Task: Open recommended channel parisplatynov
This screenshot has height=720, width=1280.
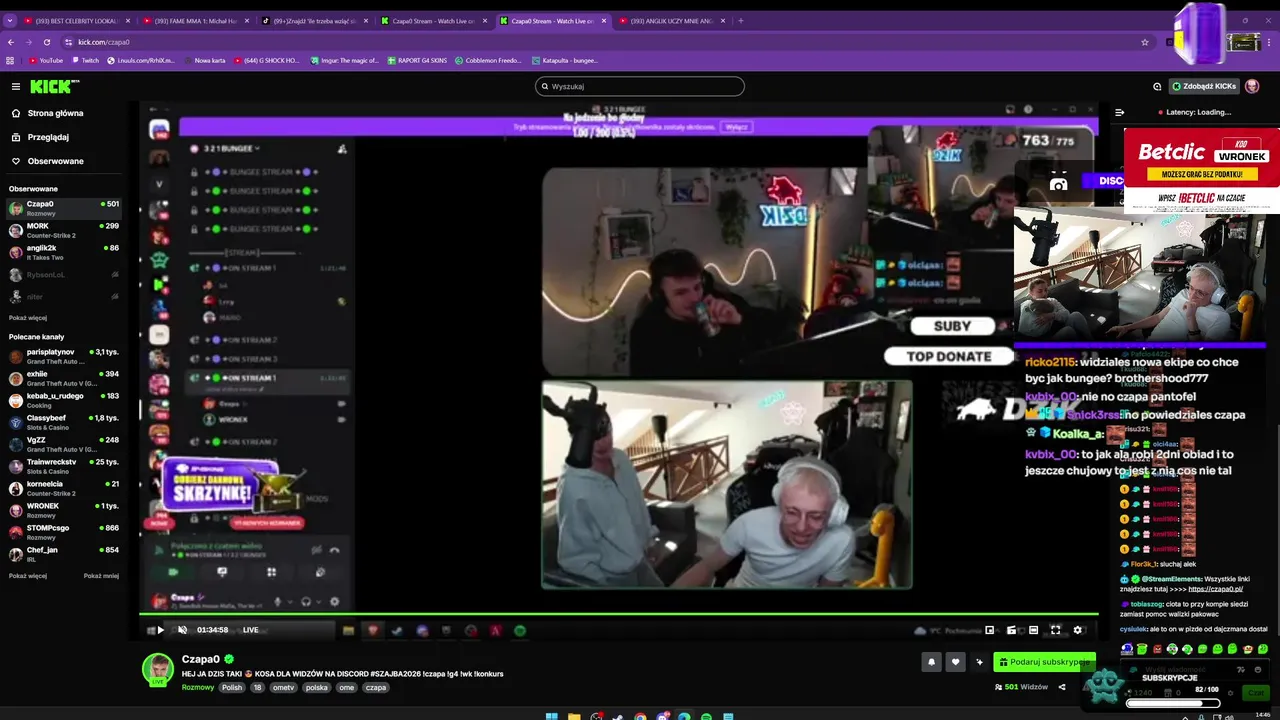Action: tap(64, 356)
